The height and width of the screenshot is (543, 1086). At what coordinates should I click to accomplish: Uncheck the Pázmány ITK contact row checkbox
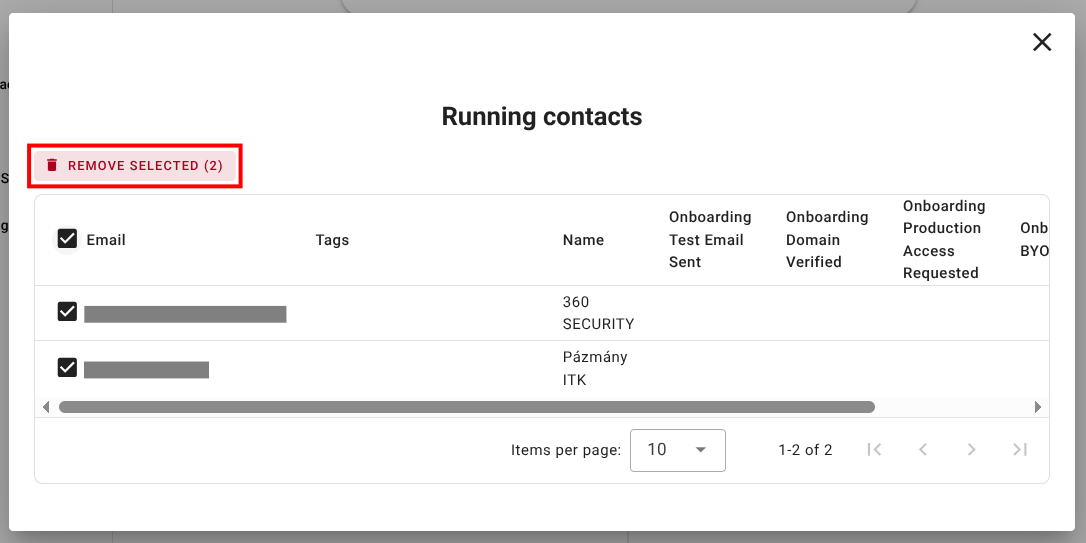click(67, 367)
